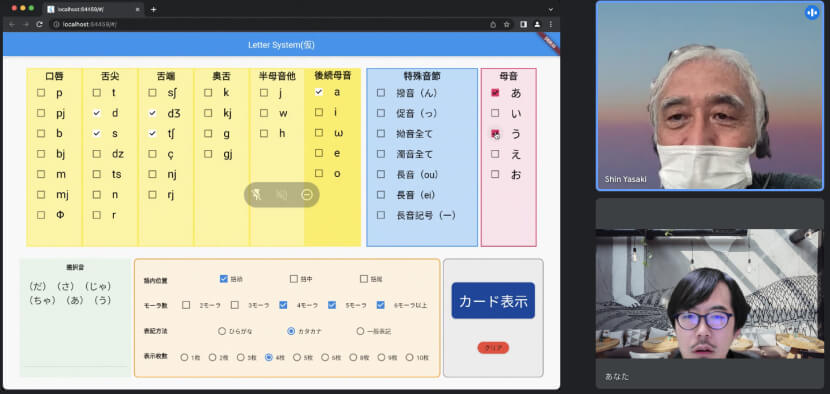
Task: Check the nj checkbox
Action: (152, 174)
